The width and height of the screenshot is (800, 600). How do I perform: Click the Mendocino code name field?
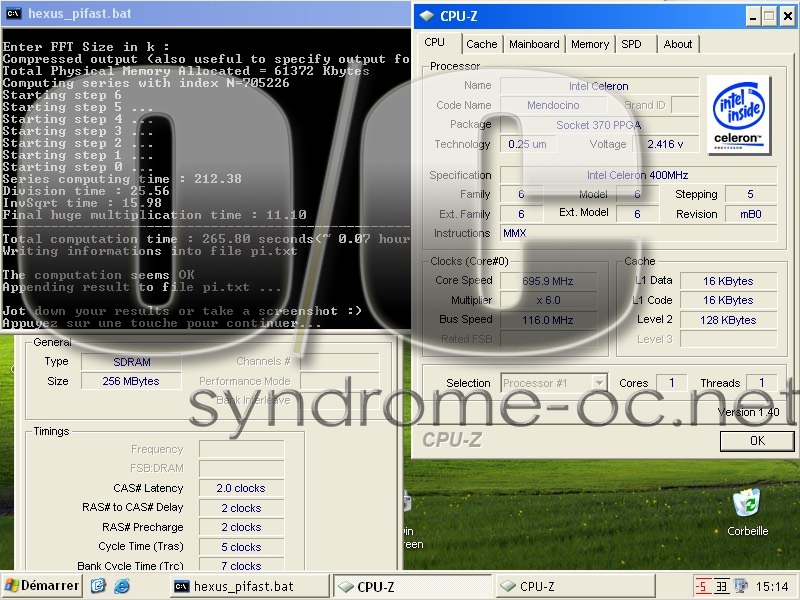tap(553, 105)
